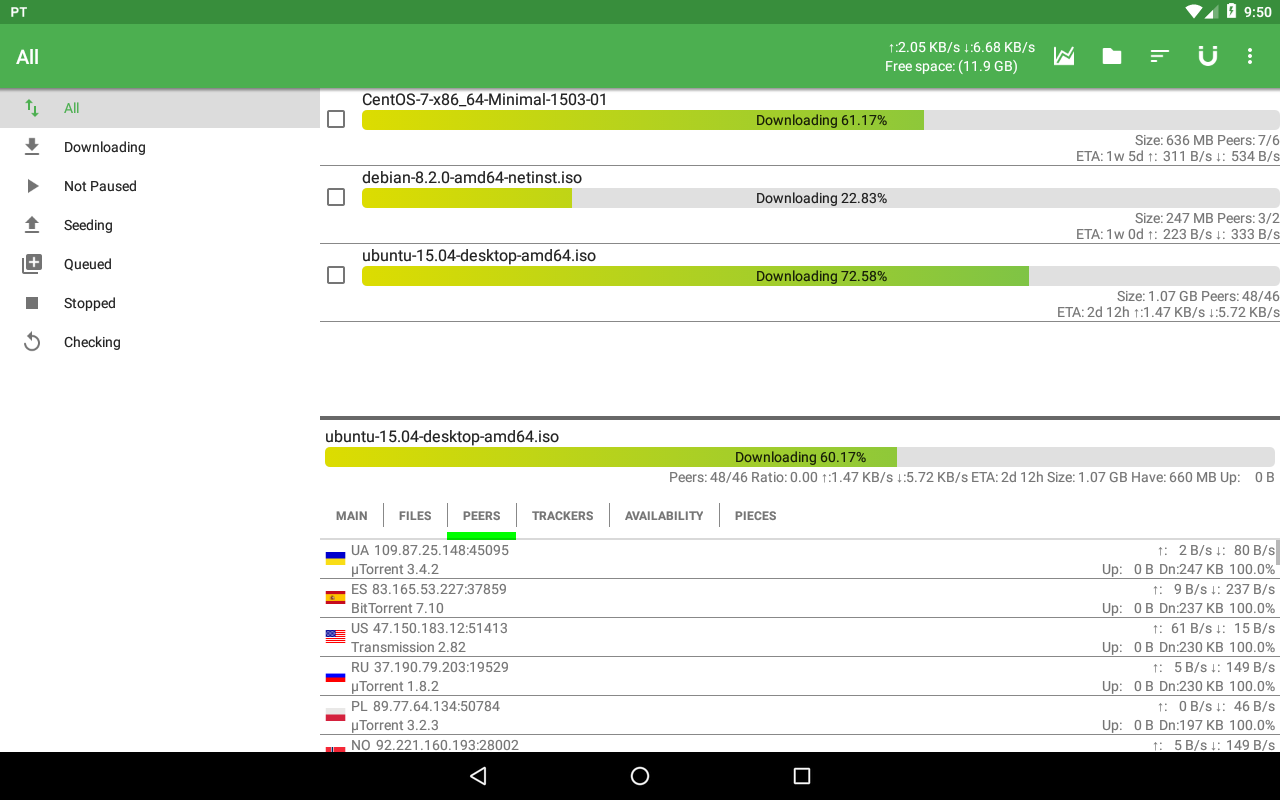1280x800 pixels.
Task: Tap the All title in the app bar
Action: (x=27, y=57)
